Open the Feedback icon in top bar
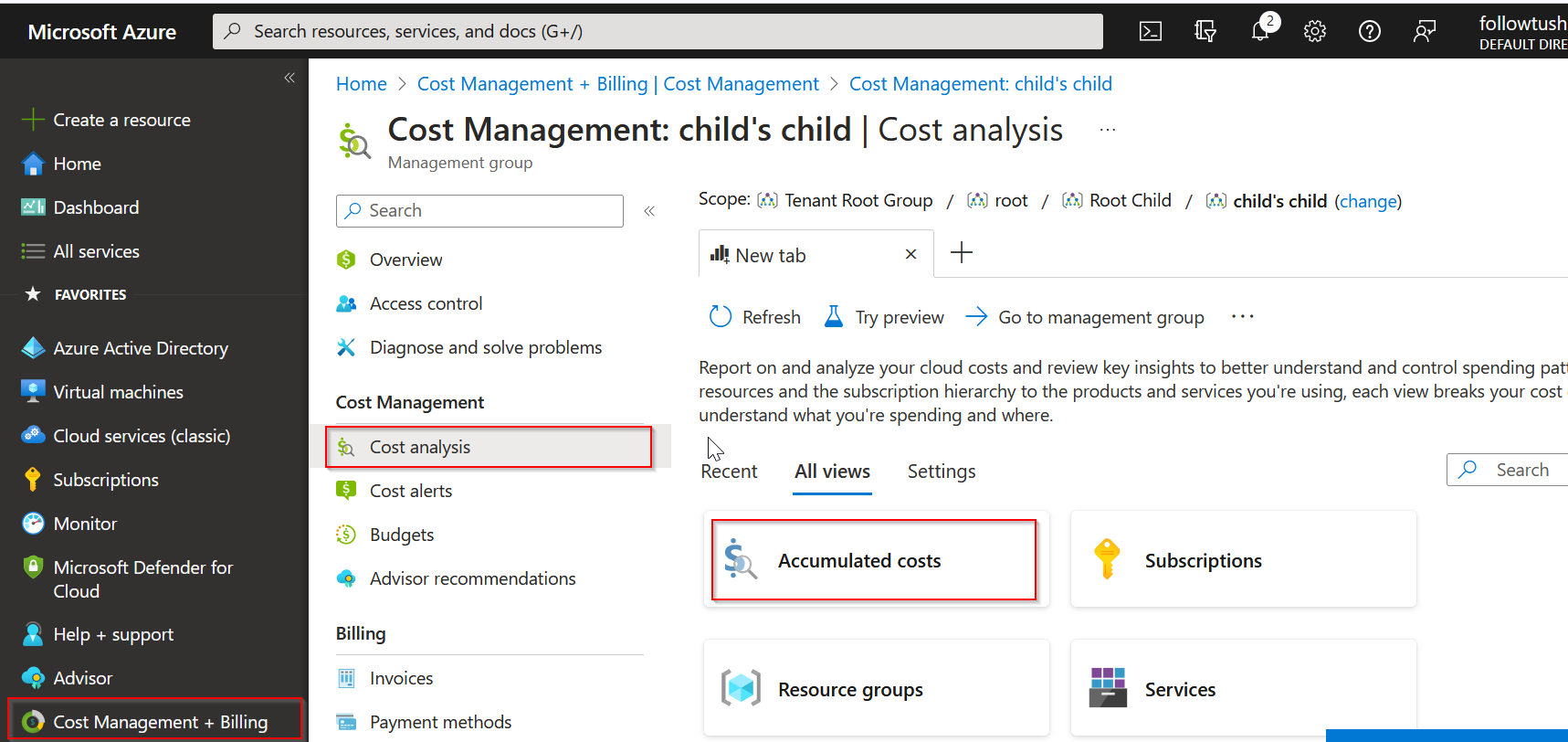 pos(1425,31)
